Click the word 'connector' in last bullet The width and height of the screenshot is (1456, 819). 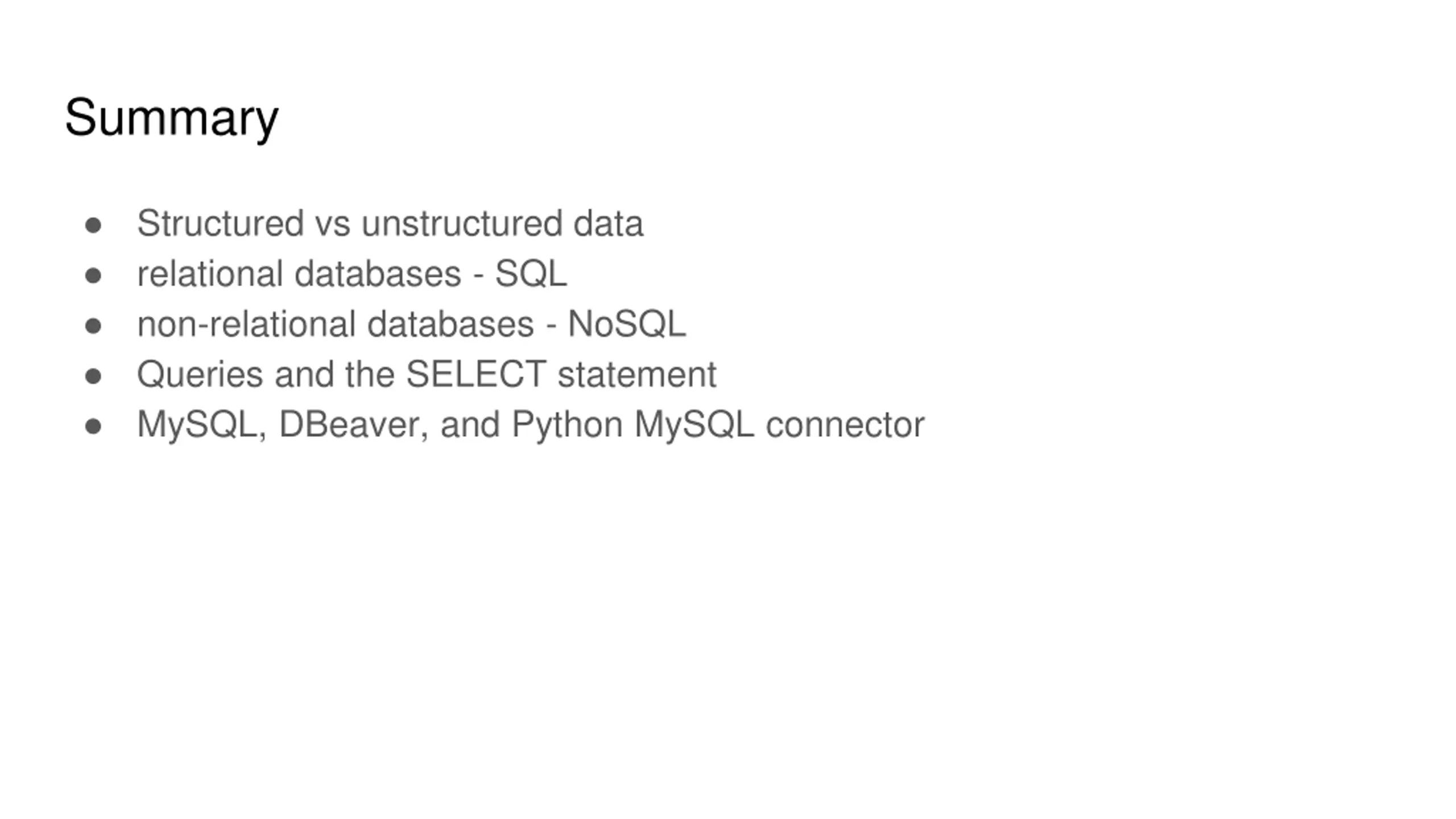pos(845,425)
